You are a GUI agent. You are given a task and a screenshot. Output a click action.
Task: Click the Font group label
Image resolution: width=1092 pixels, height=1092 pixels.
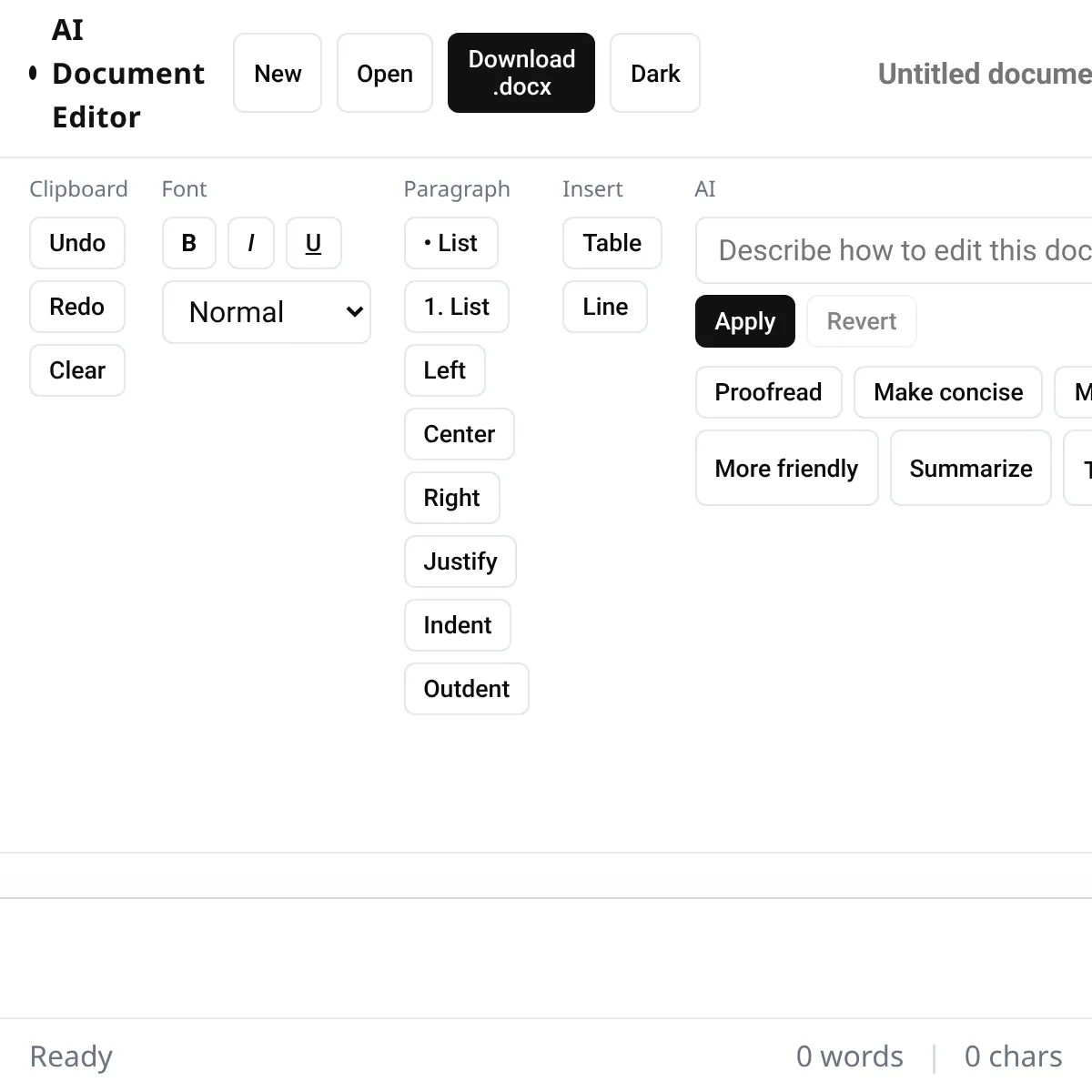pos(184,188)
